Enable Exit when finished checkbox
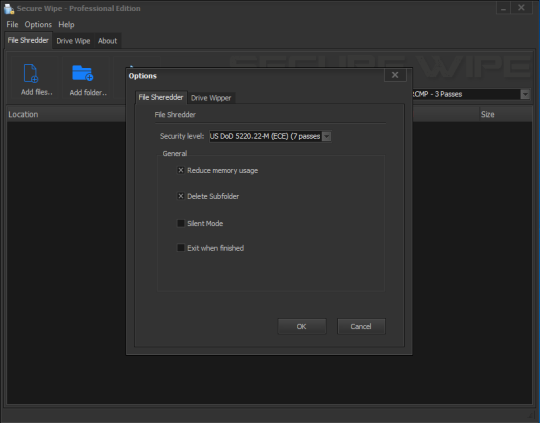This screenshot has height=423, width=540. (x=181, y=248)
